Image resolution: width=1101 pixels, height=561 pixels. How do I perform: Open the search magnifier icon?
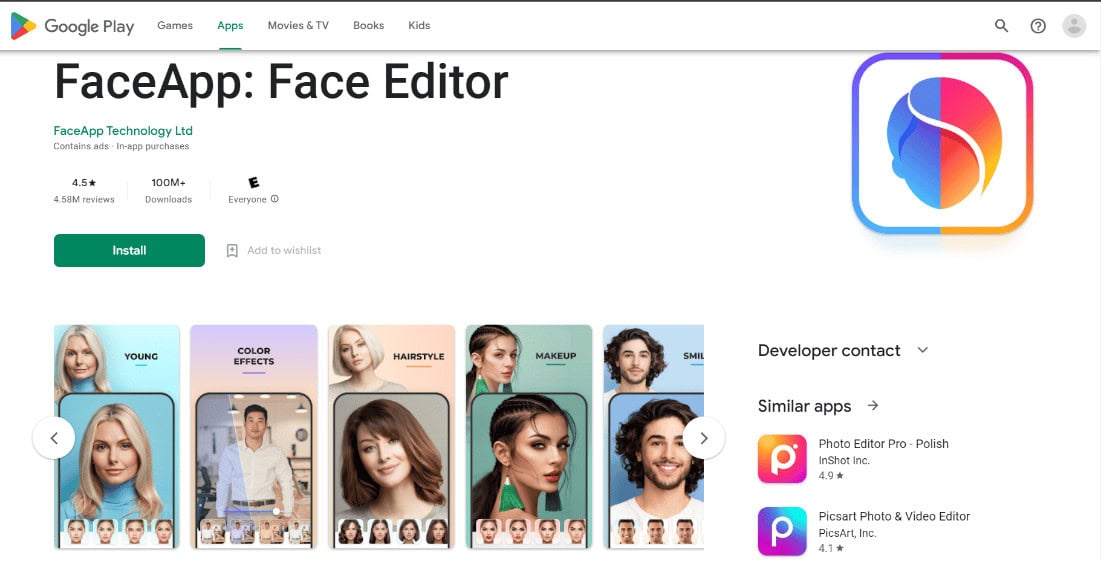pos(1001,26)
